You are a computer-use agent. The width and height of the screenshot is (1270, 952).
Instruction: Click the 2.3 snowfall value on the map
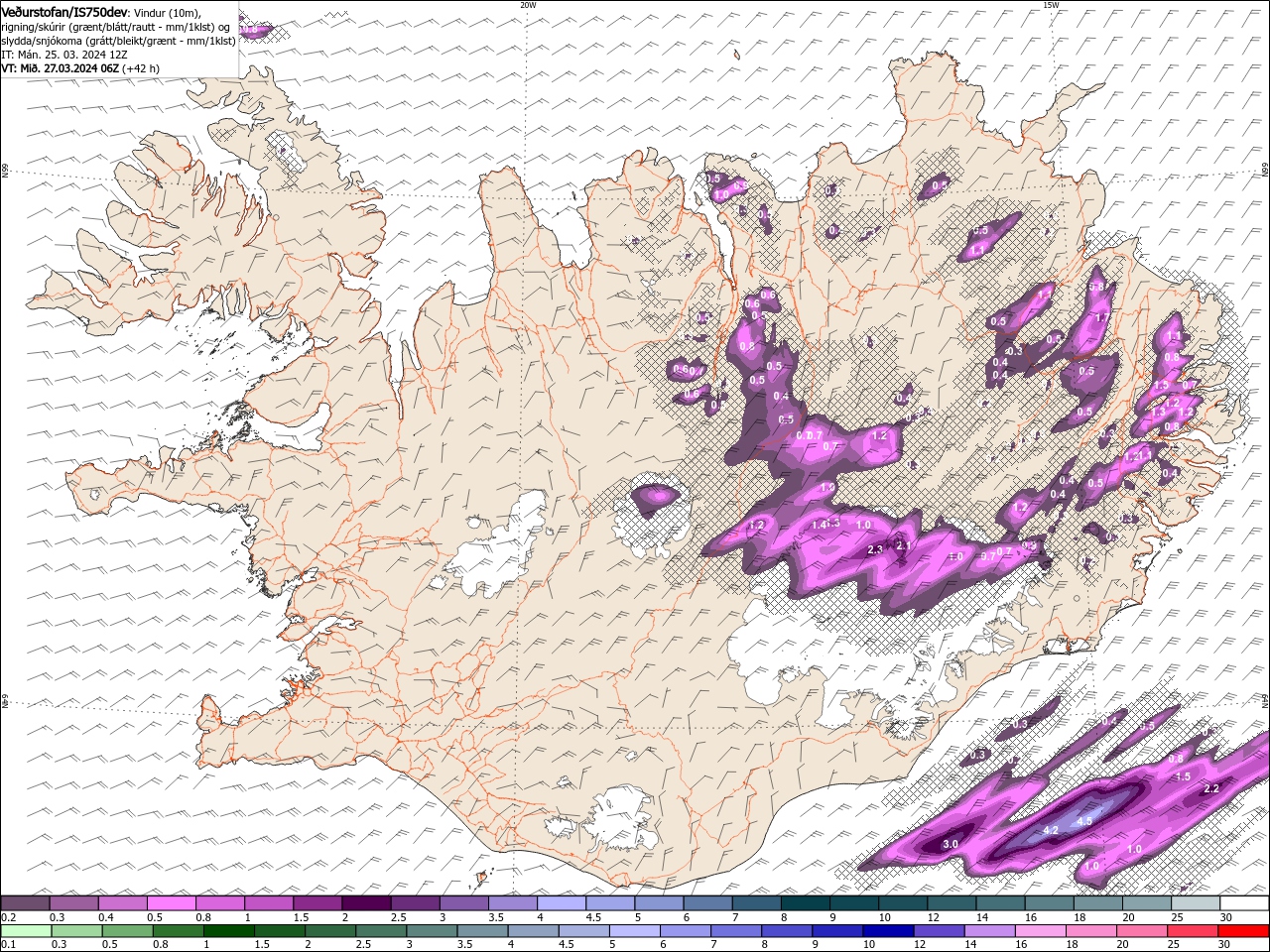coord(875,549)
